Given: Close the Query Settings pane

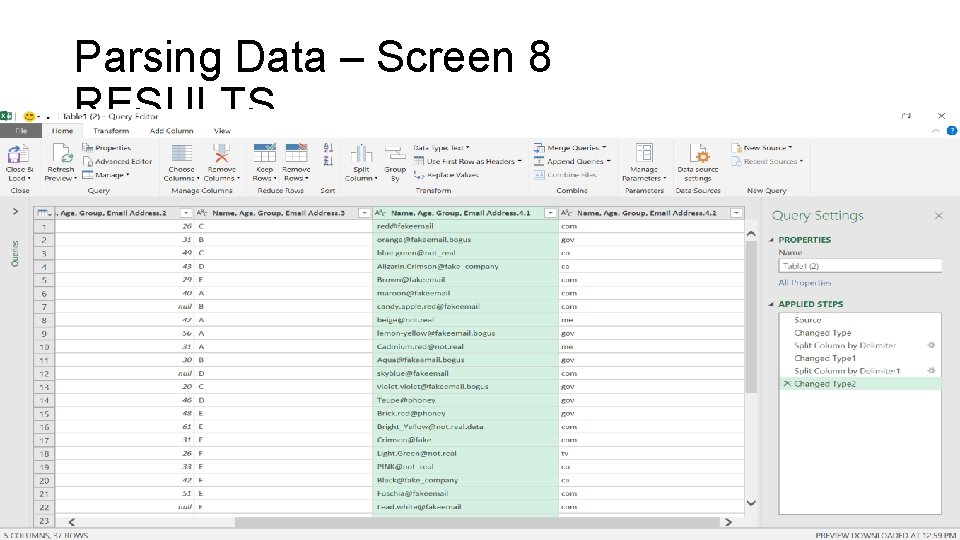Looking at the screenshot, I should click(x=939, y=216).
